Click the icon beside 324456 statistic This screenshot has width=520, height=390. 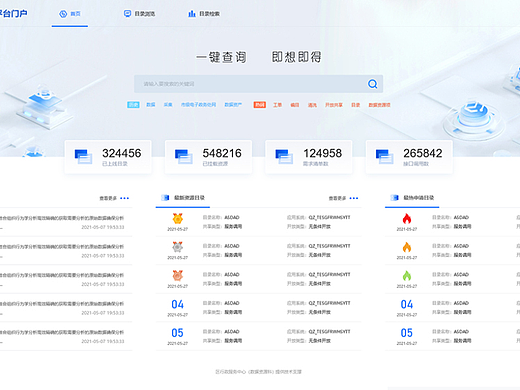click(83, 157)
